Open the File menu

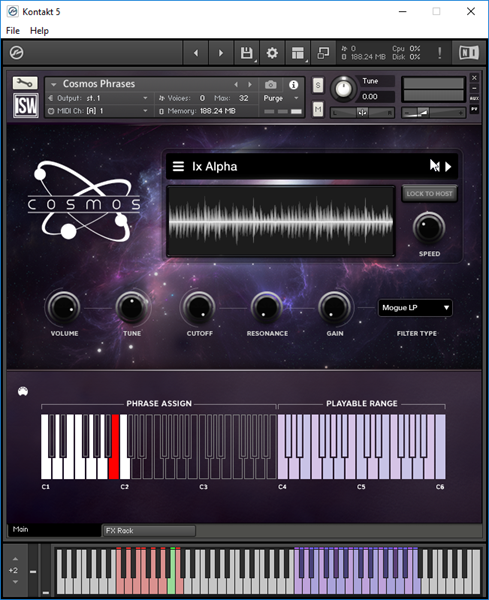(13, 31)
